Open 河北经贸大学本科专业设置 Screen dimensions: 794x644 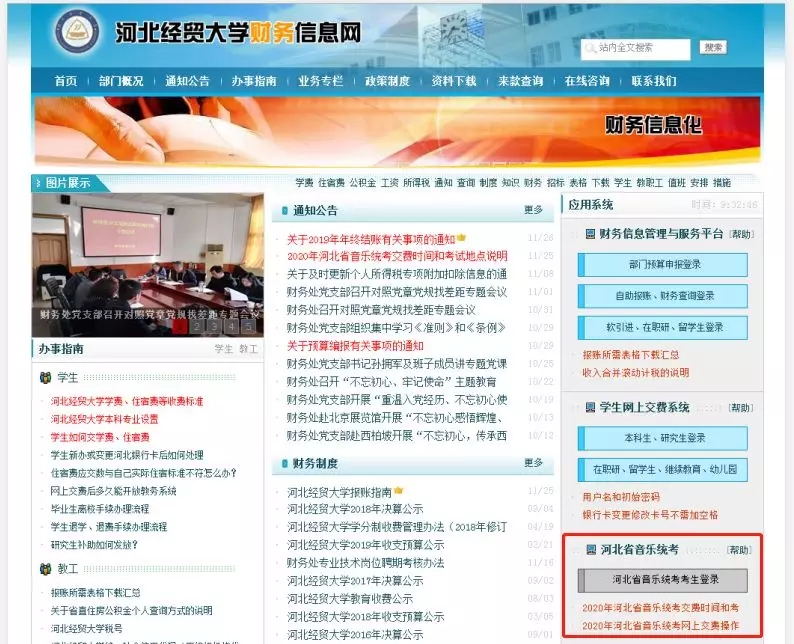(x=104, y=419)
